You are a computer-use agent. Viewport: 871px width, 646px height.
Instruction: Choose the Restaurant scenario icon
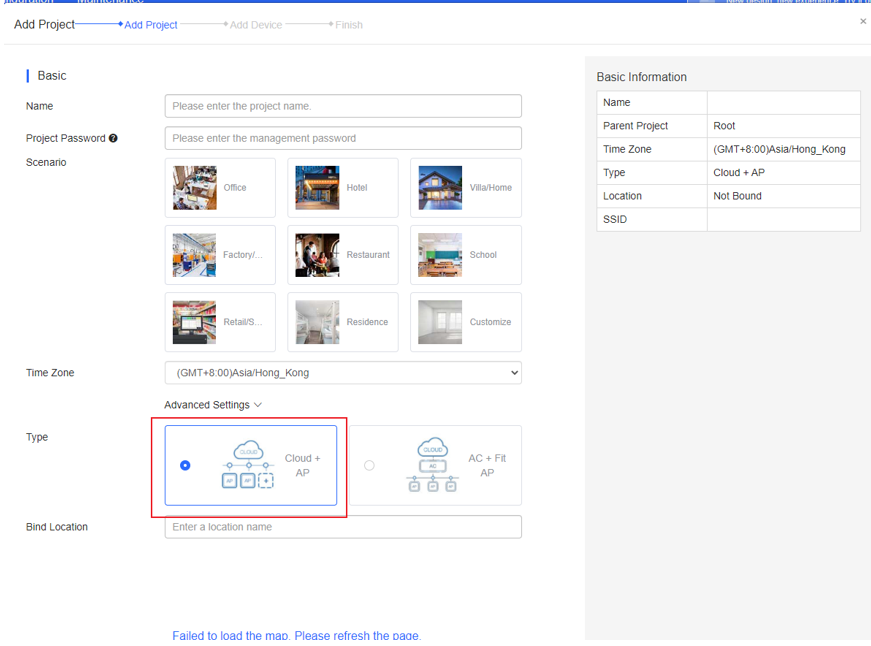click(317, 255)
